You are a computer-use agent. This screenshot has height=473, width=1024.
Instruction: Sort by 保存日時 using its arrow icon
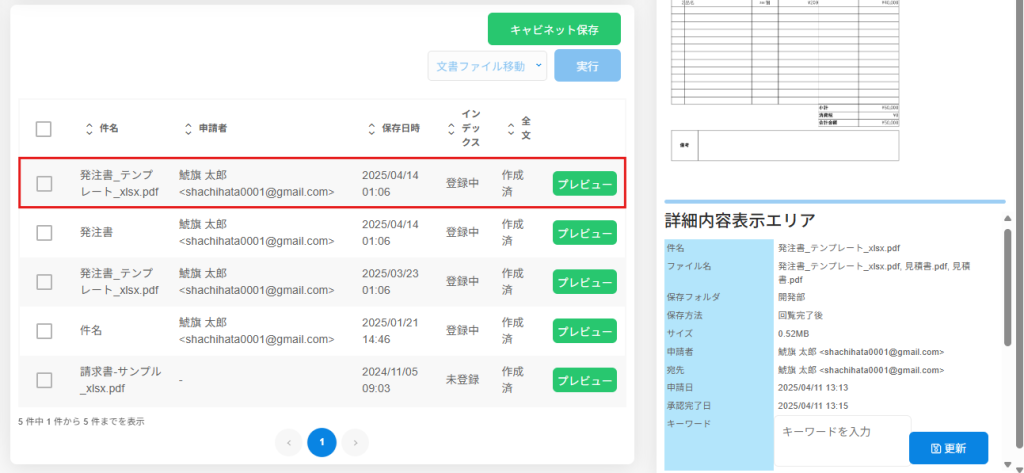(x=371, y=129)
